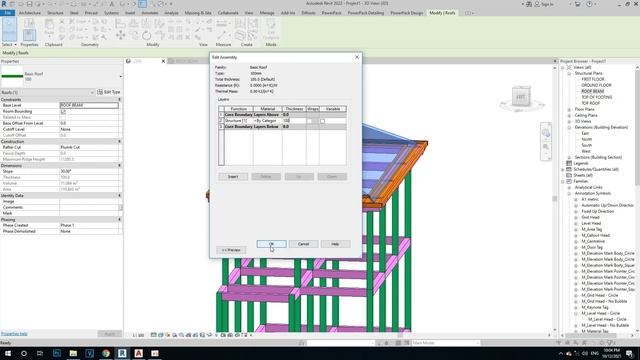The width and height of the screenshot is (640, 360).
Task: Click the By Category material cell
Action: tap(267, 121)
